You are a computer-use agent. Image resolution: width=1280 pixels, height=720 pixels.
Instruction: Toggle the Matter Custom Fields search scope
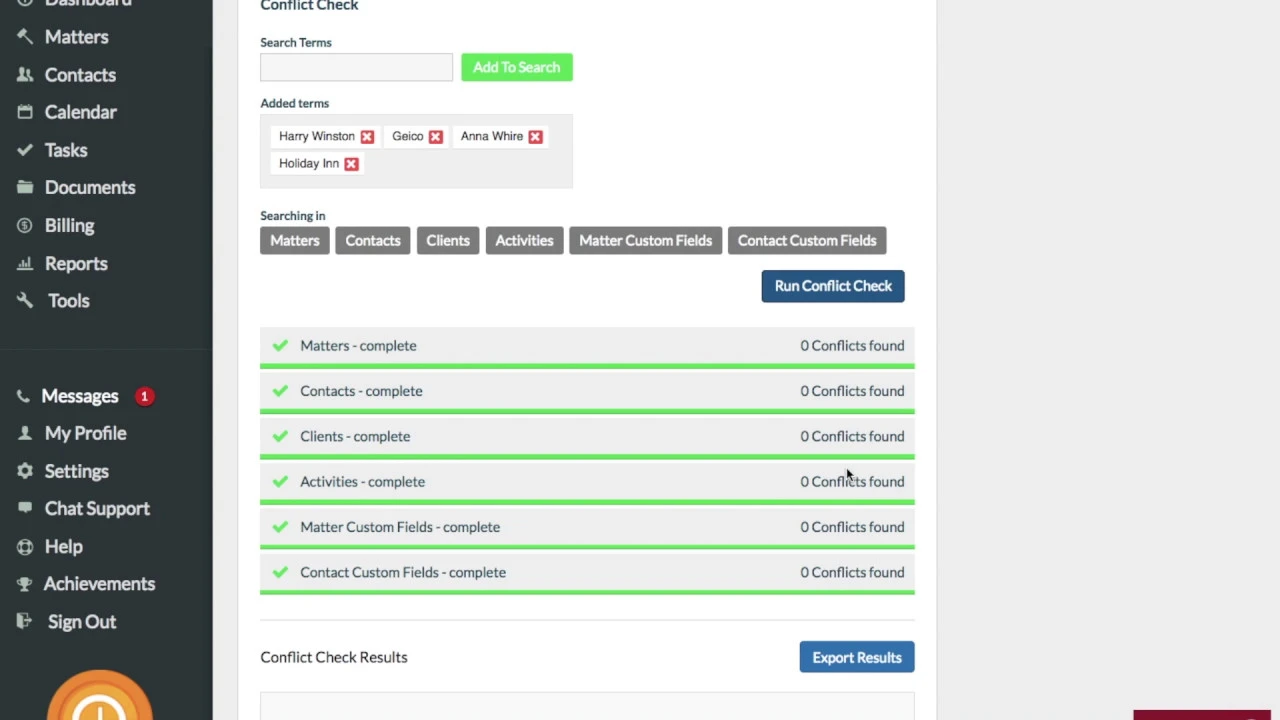(646, 240)
